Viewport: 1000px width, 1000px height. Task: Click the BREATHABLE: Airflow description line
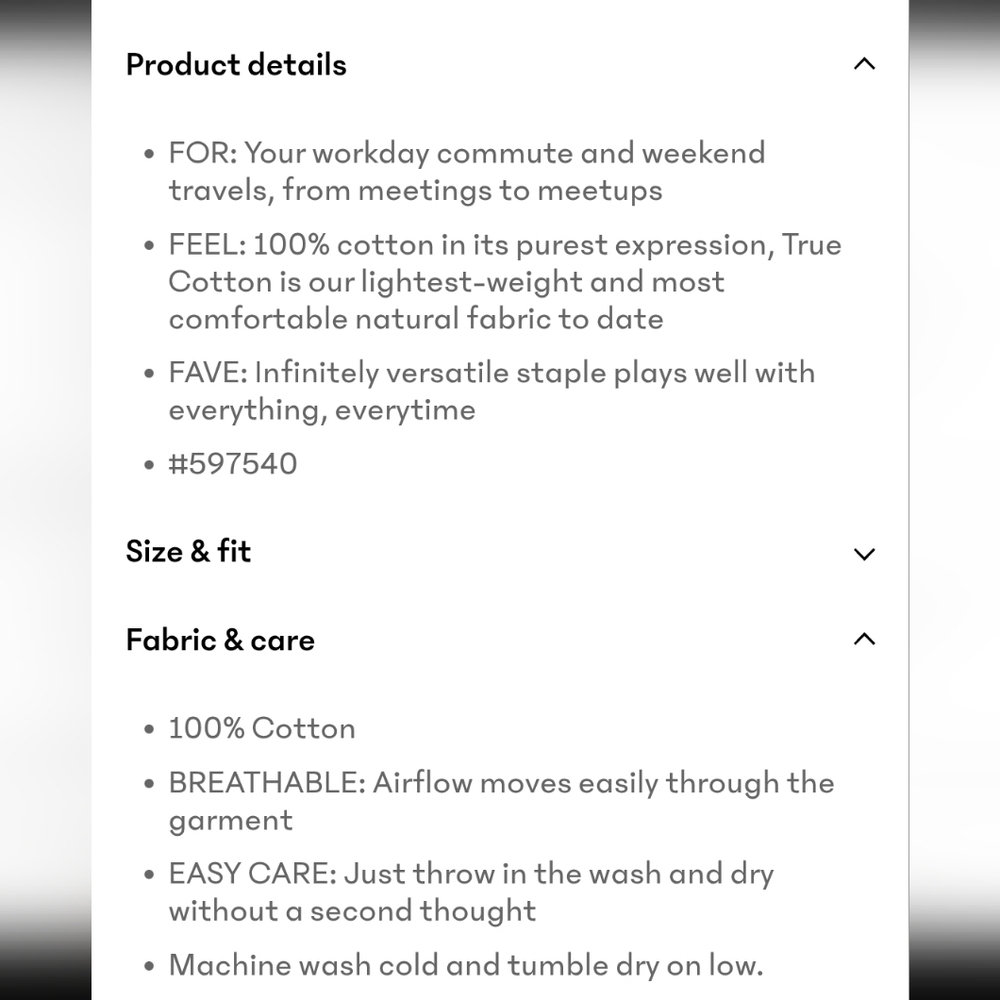point(501,783)
